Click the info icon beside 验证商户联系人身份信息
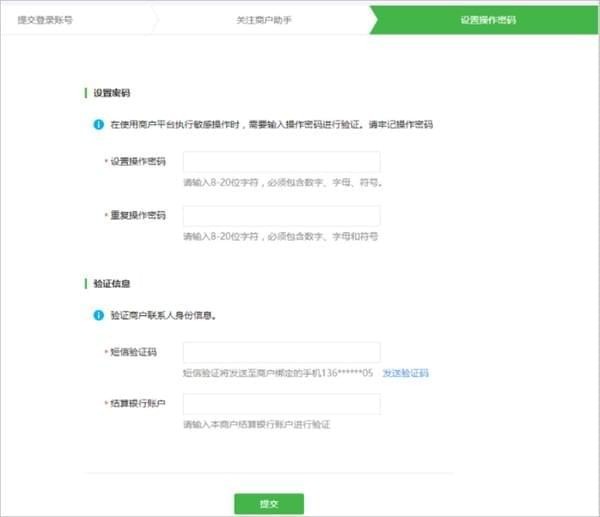Image resolution: width=600 pixels, height=517 pixels. pos(98,315)
